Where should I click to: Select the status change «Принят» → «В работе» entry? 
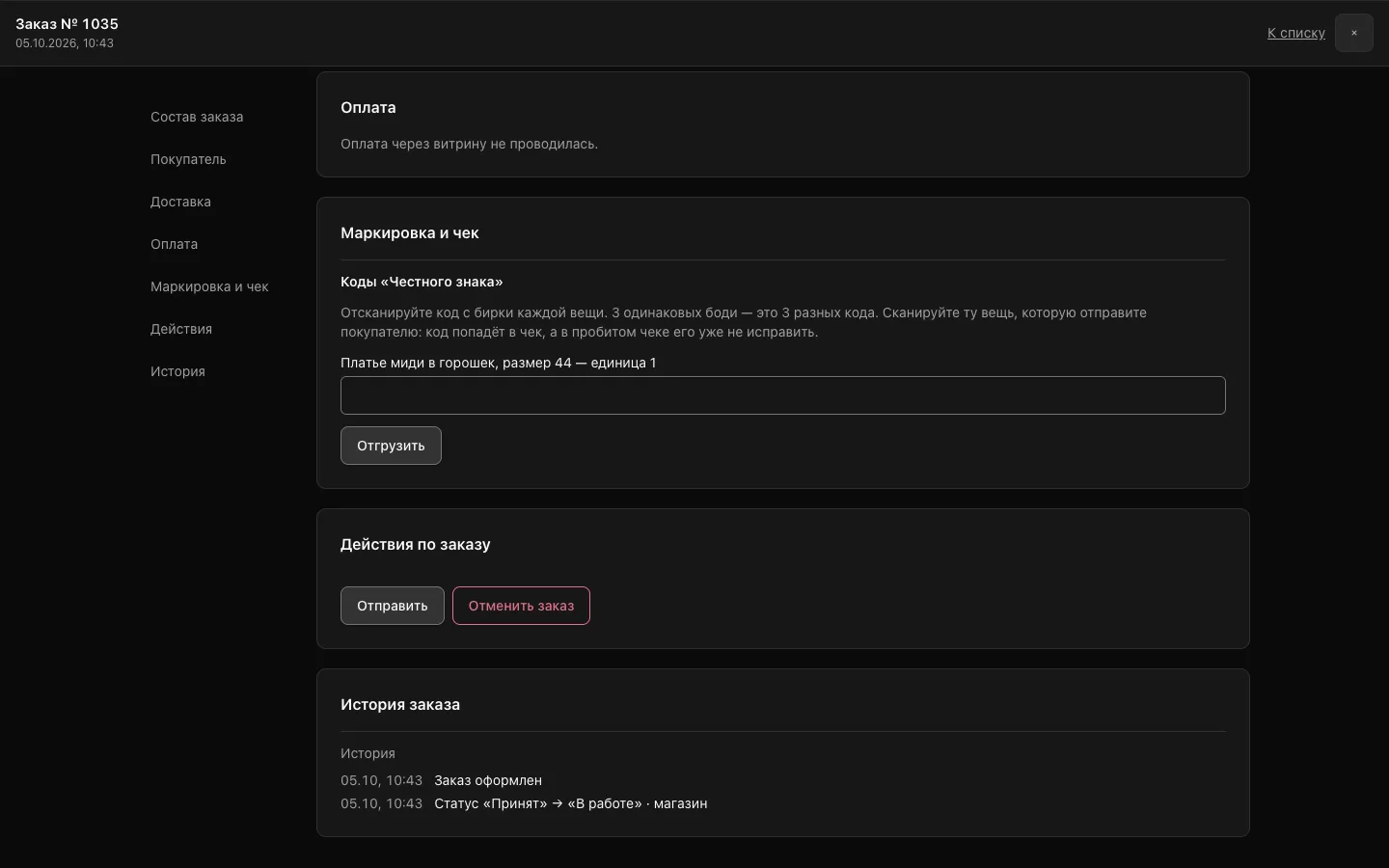pyautogui.click(x=571, y=803)
